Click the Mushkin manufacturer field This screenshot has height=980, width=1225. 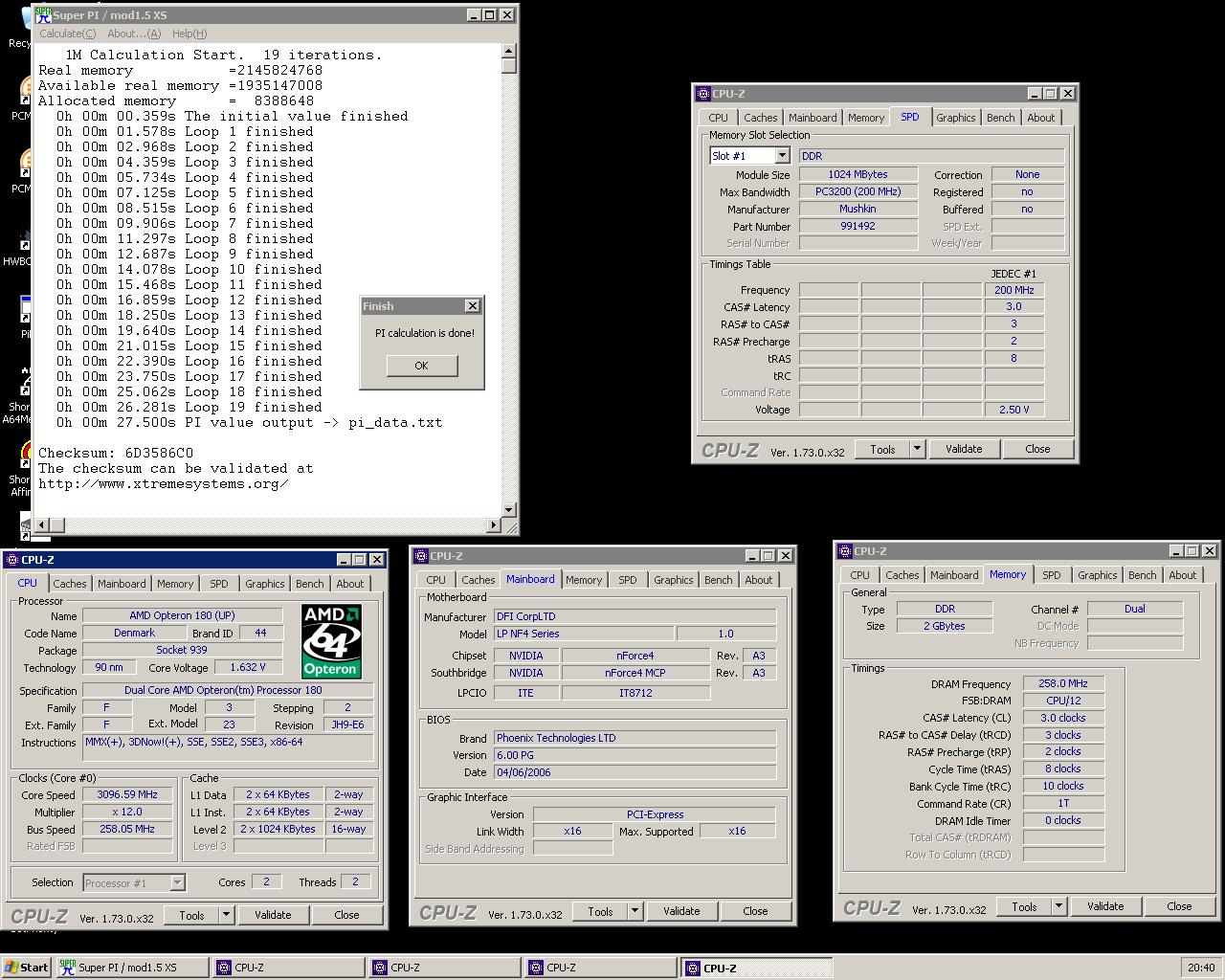pos(857,209)
